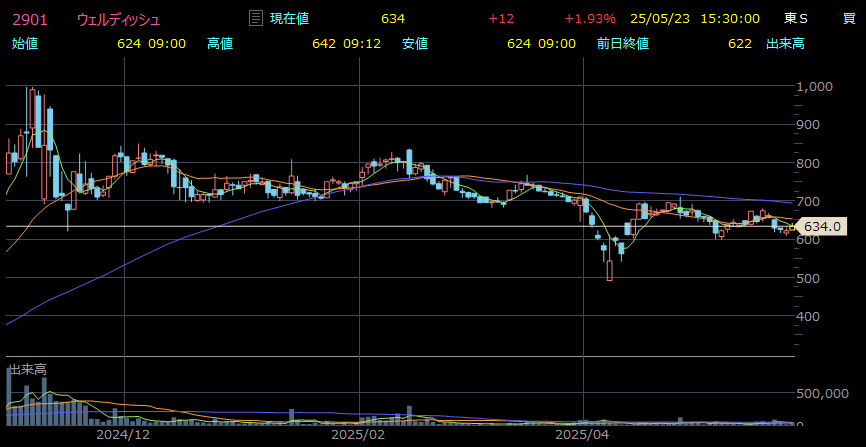Click the 900 price axis label
Image resolution: width=866 pixels, height=447 pixels.
click(x=810, y=124)
